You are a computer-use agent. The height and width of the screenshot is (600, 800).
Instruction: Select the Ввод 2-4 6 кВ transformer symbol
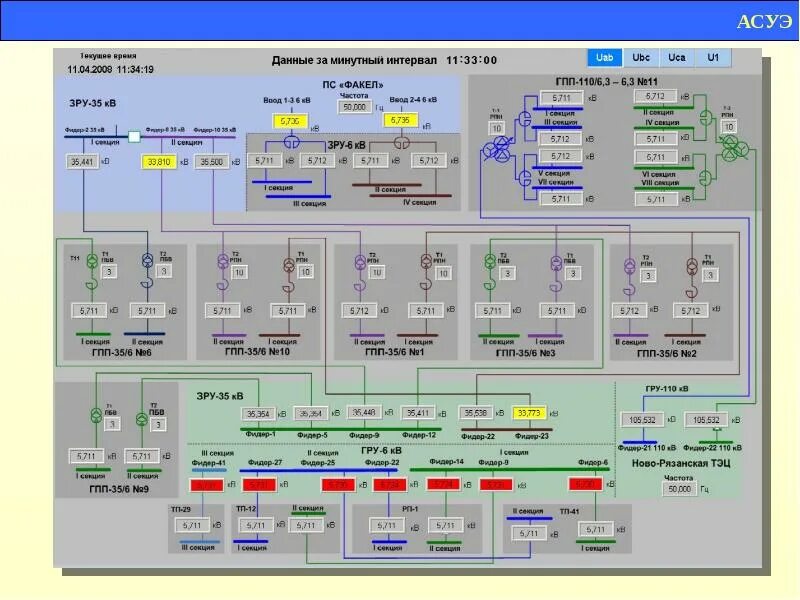(402, 142)
